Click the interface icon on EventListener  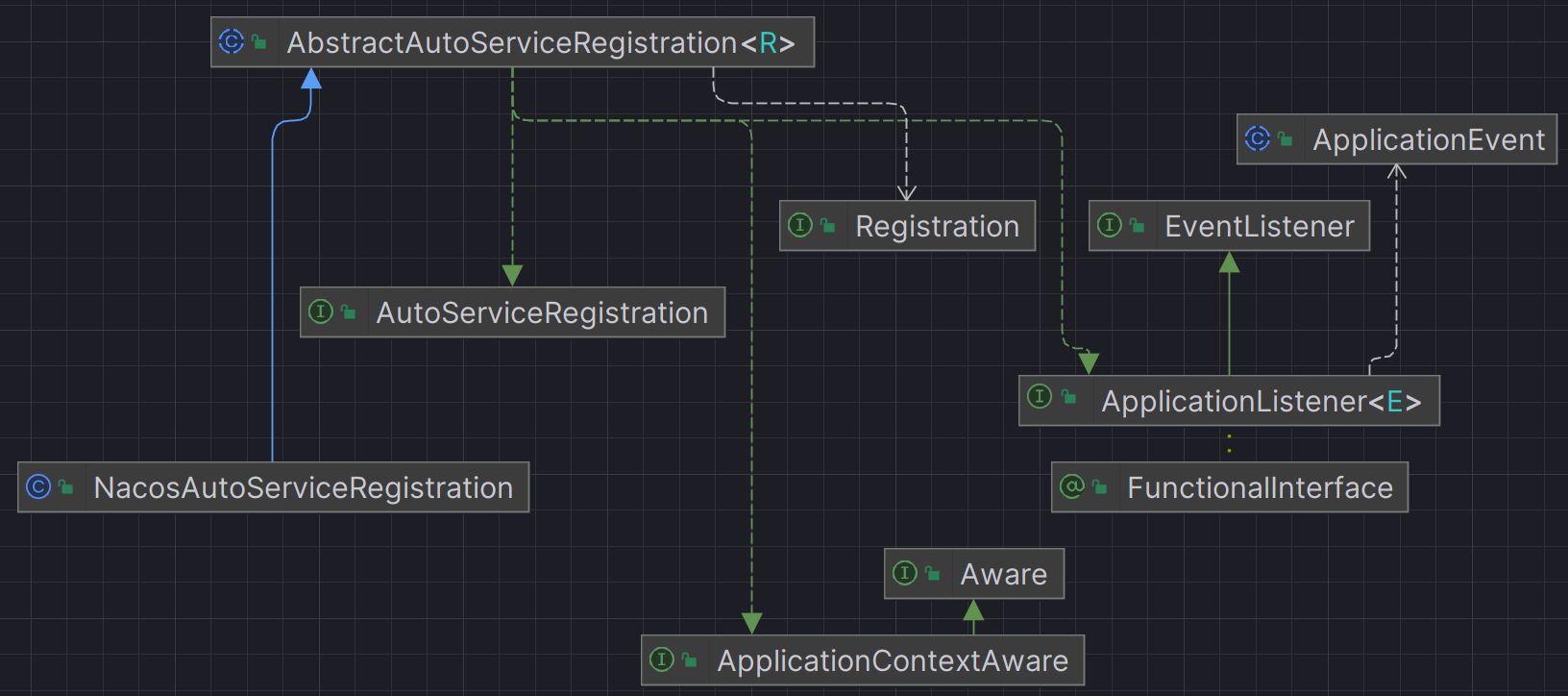(1110, 225)
